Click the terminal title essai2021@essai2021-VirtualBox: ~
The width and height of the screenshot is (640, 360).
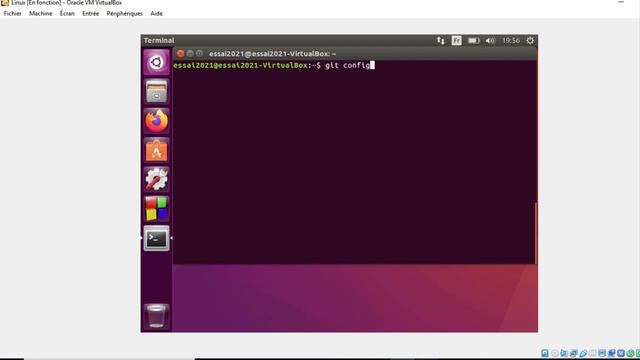[x=273, y=53]
